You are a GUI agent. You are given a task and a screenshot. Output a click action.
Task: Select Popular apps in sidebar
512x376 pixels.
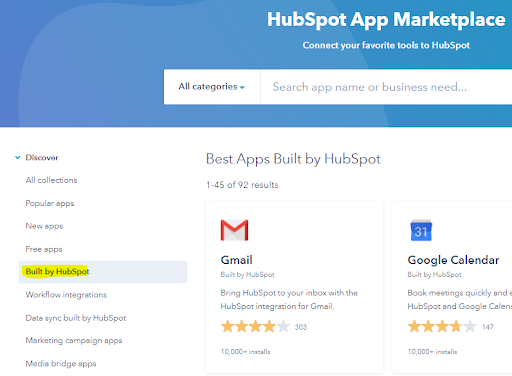[50, 203]
